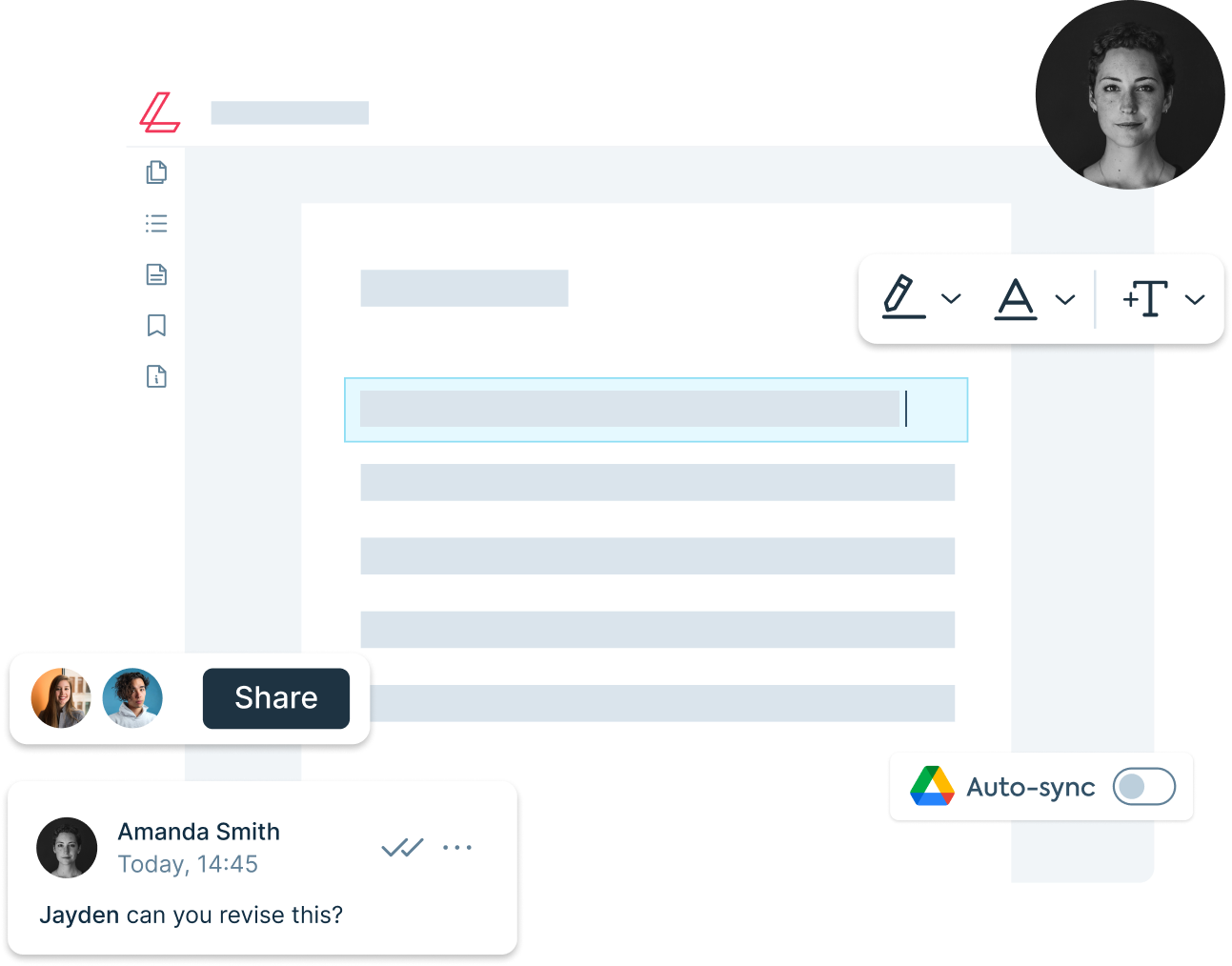This screenshot has height=966, width=1232.
Task: Open the document info icon in sidebar
Action: point(157,376)
